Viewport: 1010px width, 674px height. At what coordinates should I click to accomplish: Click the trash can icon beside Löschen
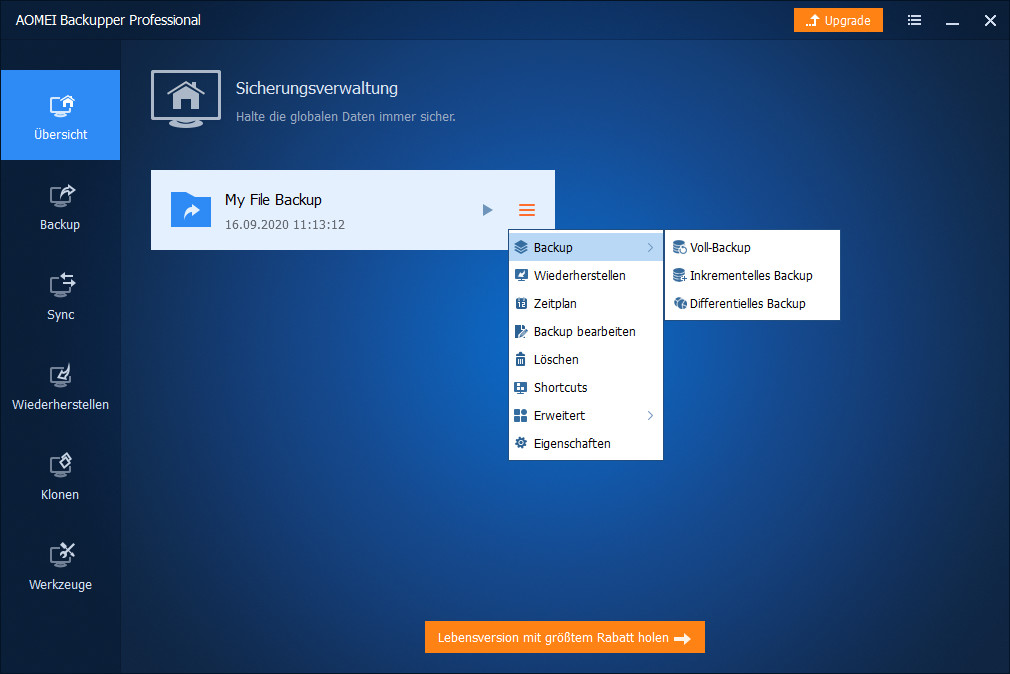[x=520, y=360]
